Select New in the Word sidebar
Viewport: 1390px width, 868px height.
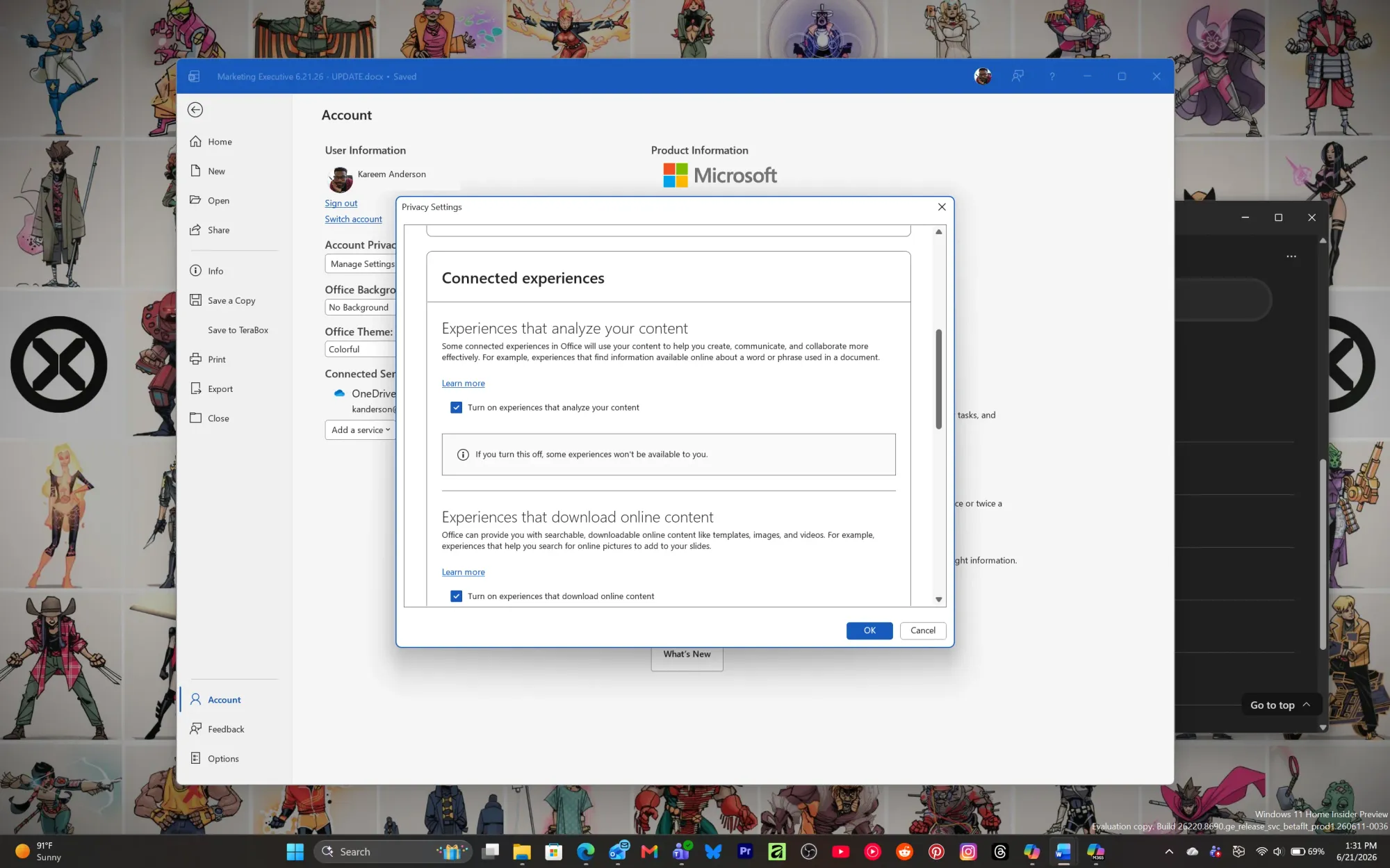pos(216,171)
